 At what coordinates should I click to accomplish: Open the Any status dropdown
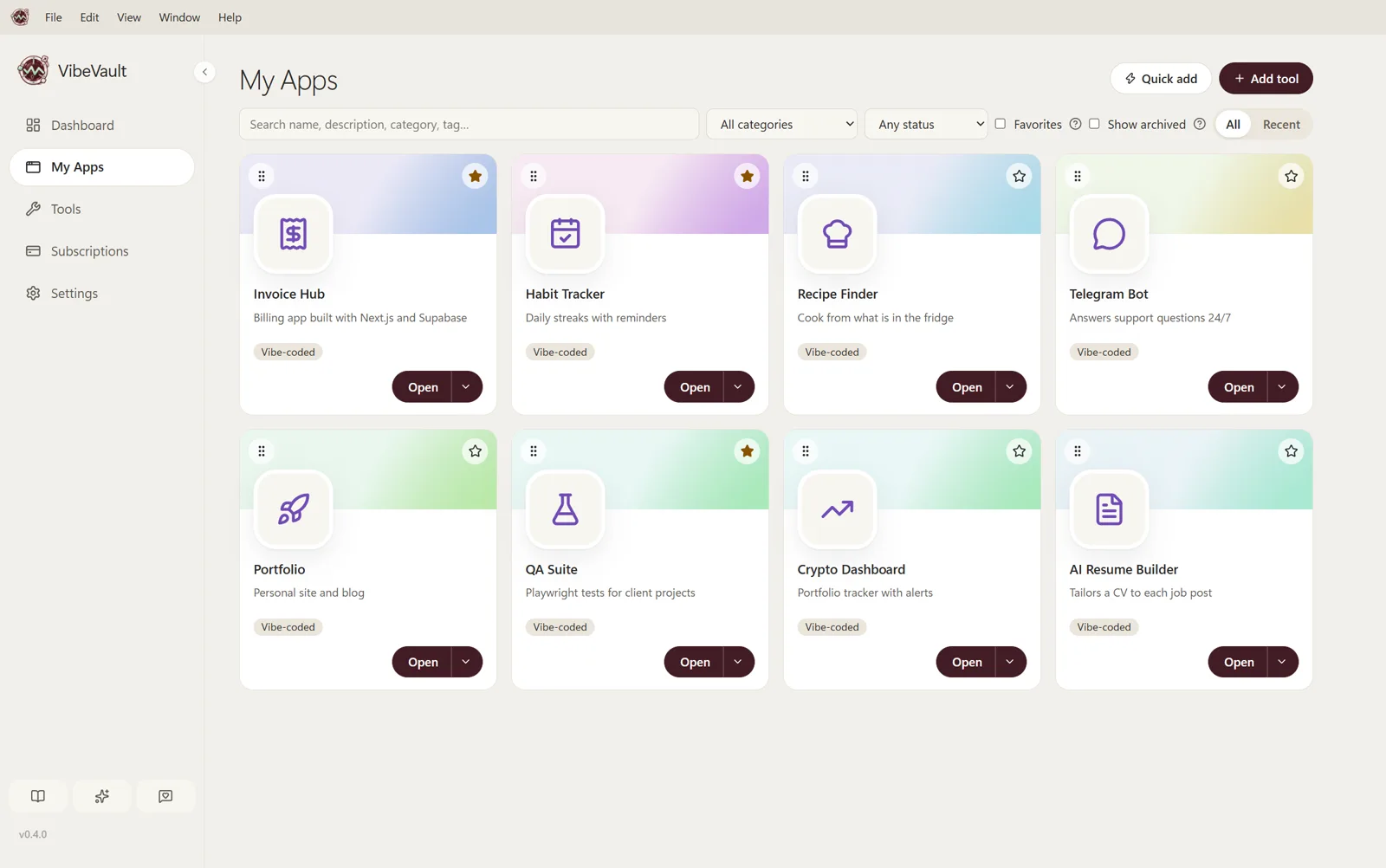pos(926,124)
